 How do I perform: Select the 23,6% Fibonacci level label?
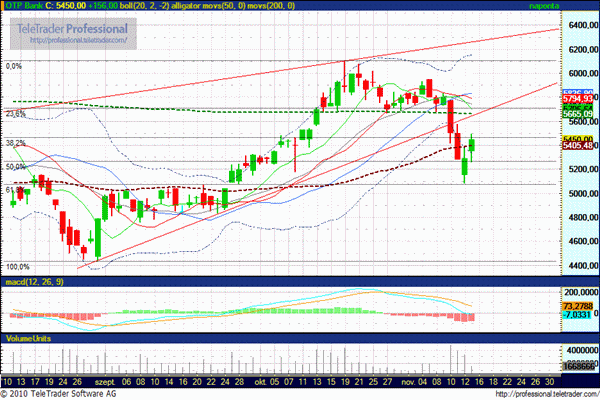tap(15, 114)
